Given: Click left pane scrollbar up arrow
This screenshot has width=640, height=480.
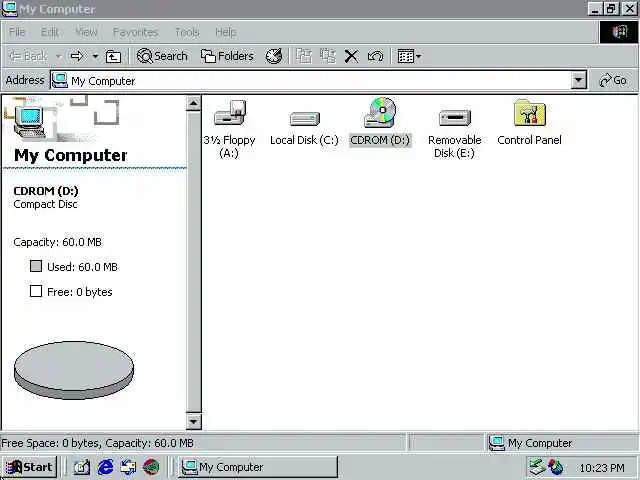Looking at the screenshot, I should (x=193, y=103).
